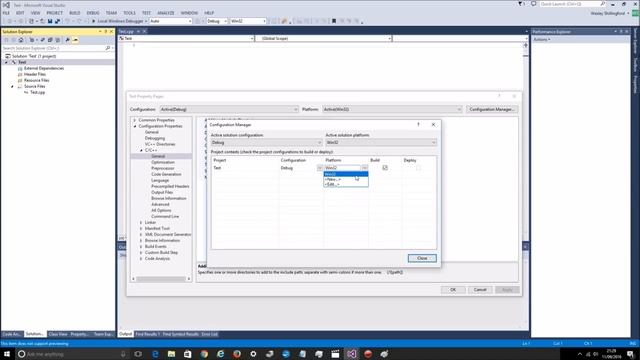The height and width of the screenshot is (360, 640).
Task: Open Property Pages Platform Active(Win32) dropdown
Action: pos(392,109)
